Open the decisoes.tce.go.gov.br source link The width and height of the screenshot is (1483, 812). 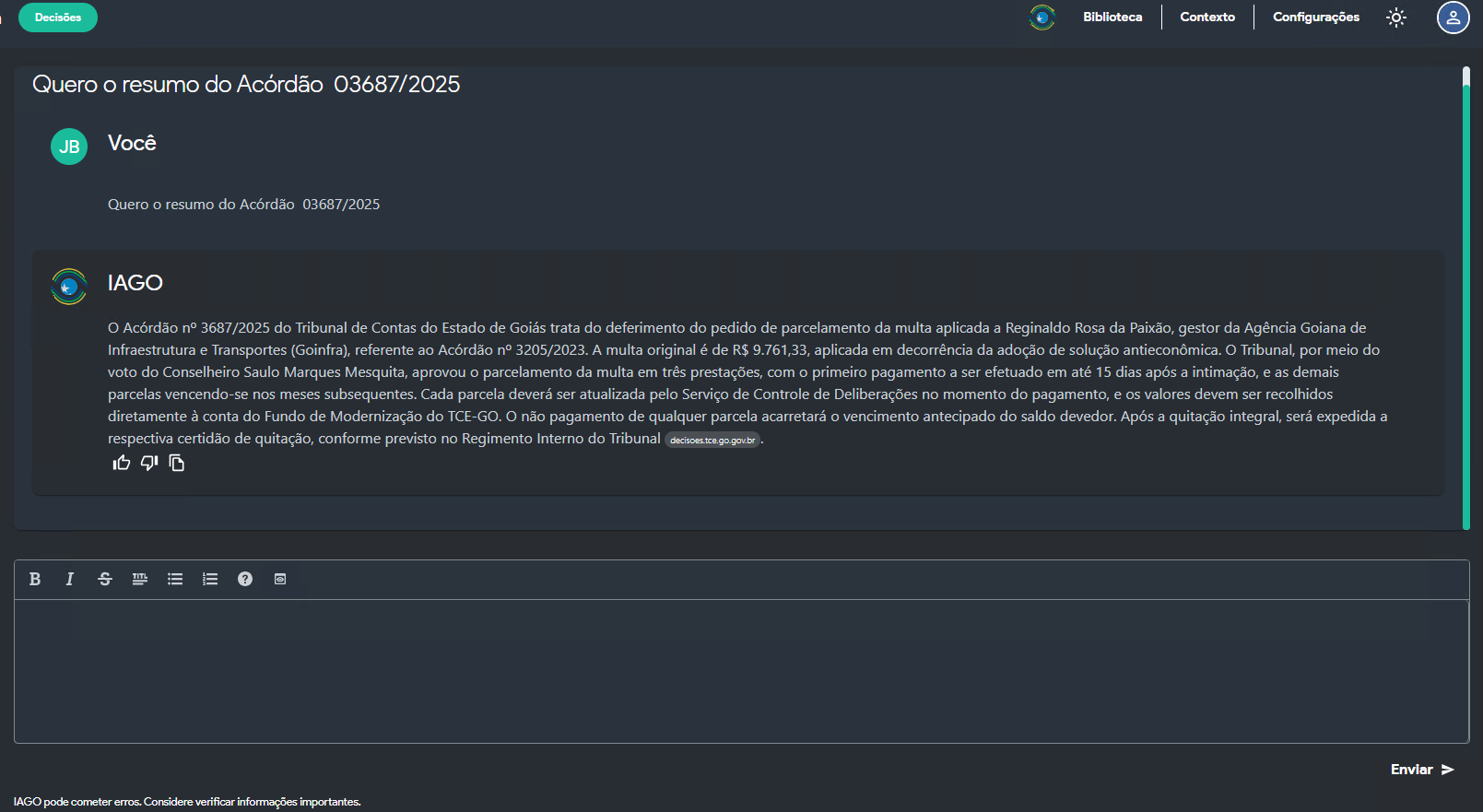point(712,441)
